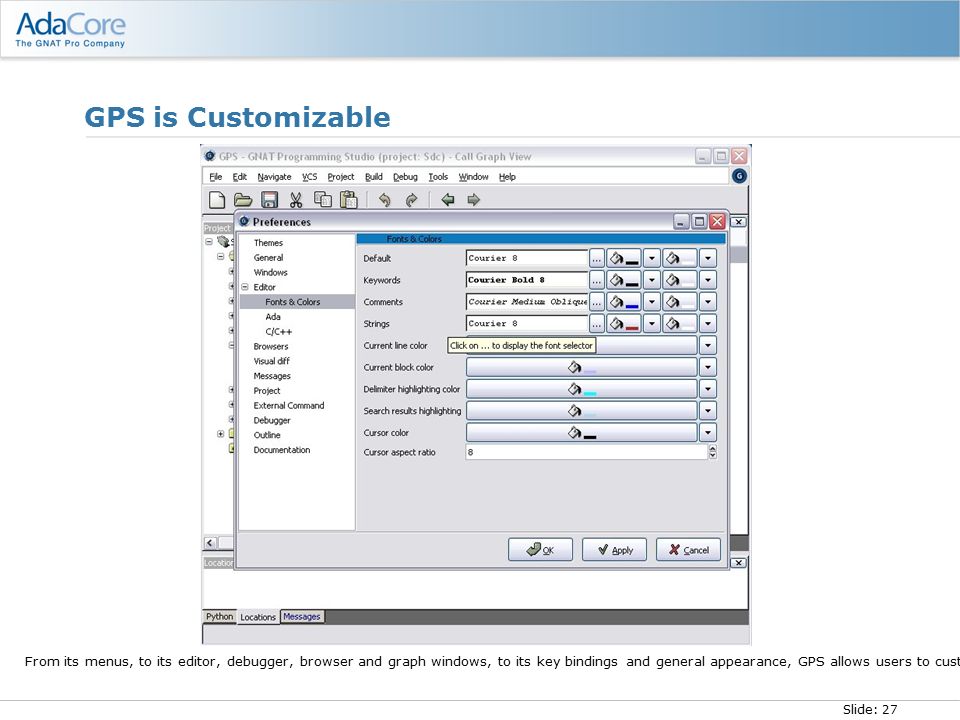Click the Delimiter highlighting color button
This screenshot has height=720, width=960.
[x=582, y=389]
